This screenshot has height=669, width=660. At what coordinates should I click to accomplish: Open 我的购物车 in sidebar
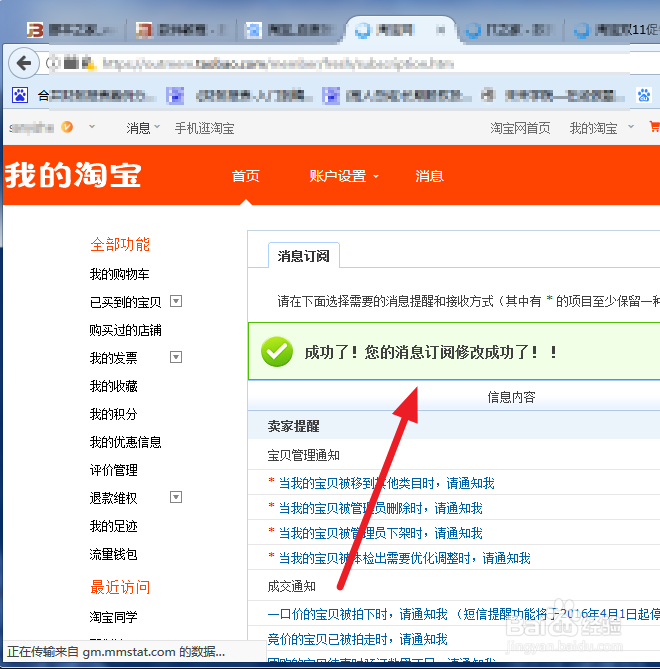119,274
